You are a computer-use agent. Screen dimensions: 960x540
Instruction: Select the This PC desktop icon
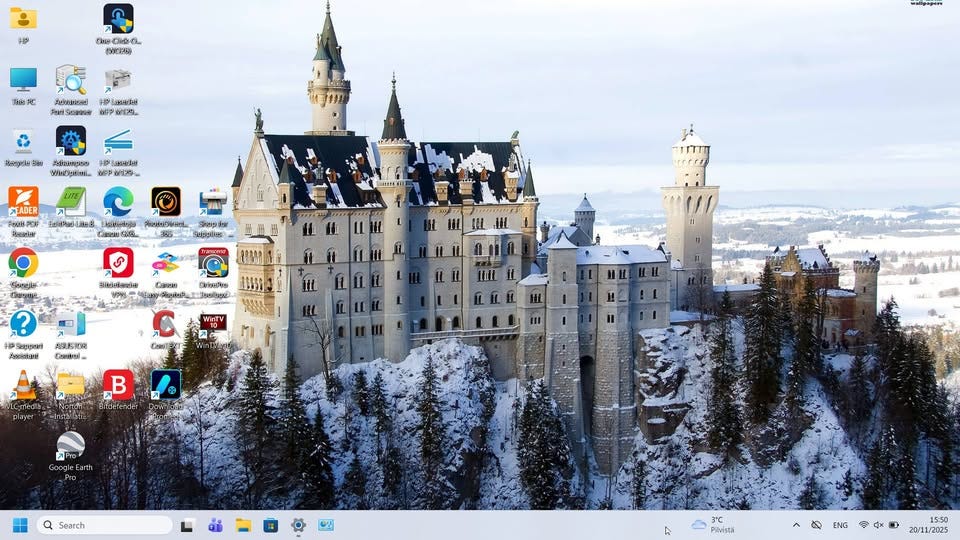point(23,86)
